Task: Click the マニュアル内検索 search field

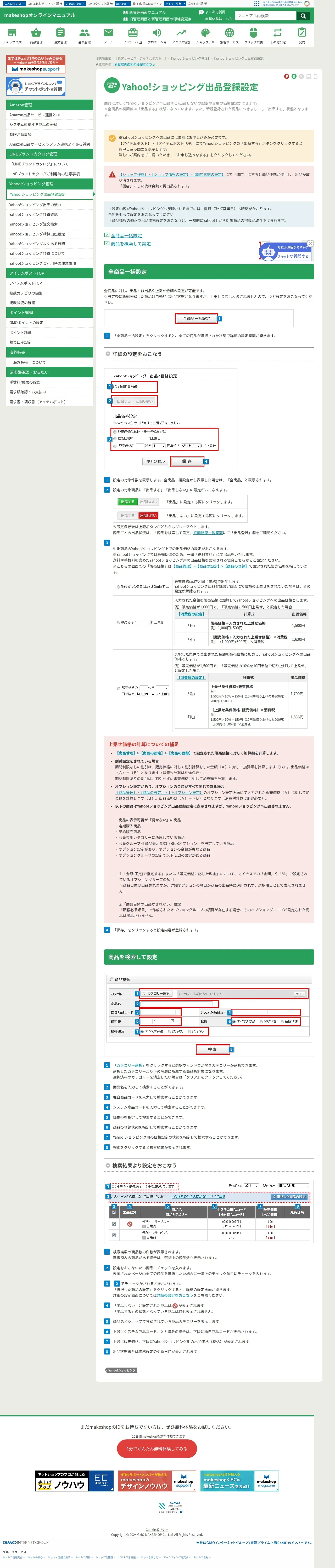Action: (266, 16)
